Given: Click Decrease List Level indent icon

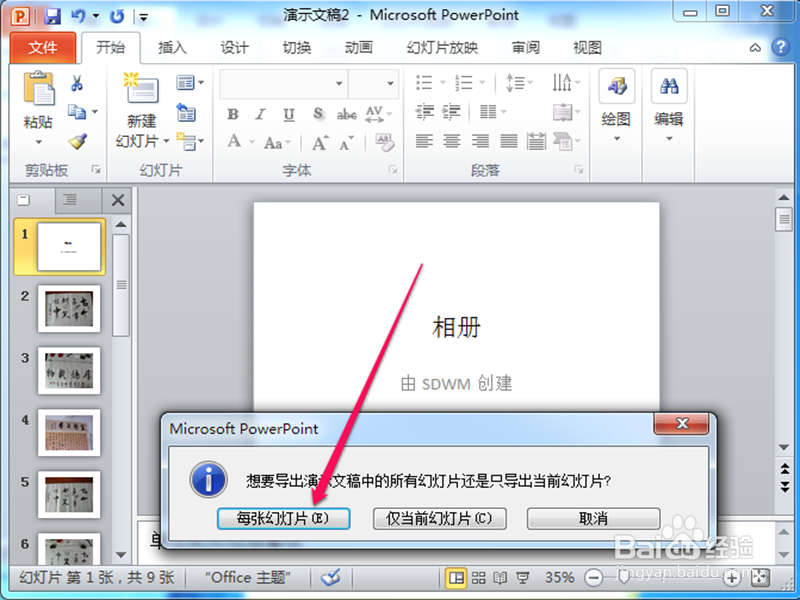Looking at the screenshot, I should tap(424, 111).
